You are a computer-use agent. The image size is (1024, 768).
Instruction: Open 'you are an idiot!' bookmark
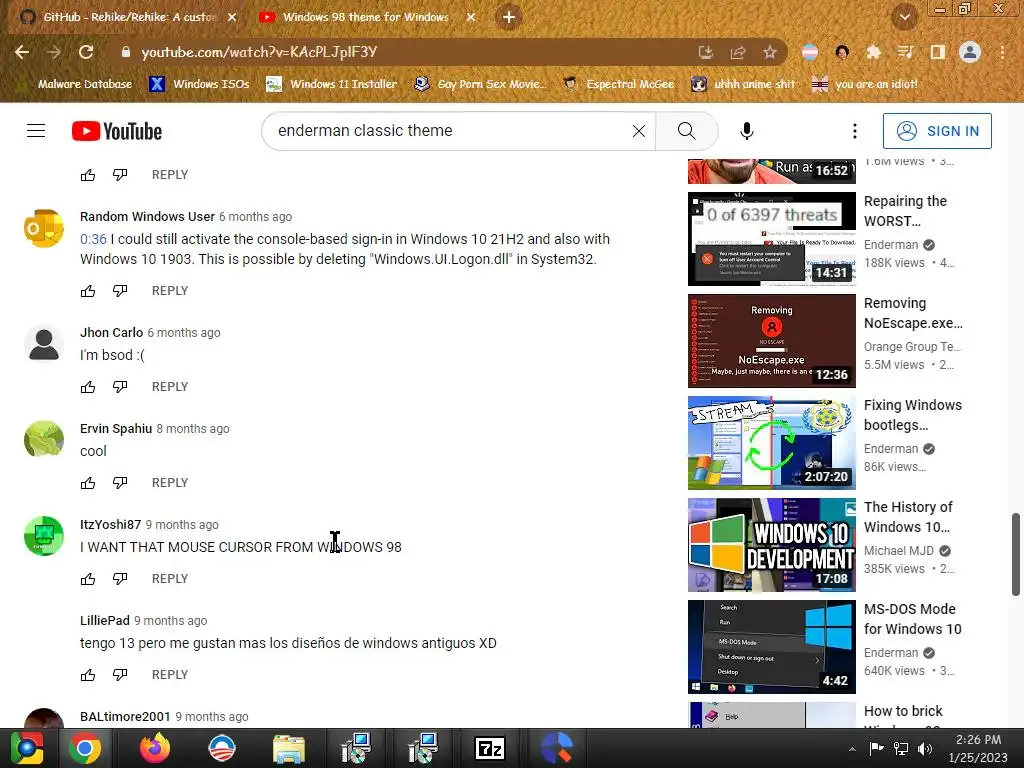[865, 84]
